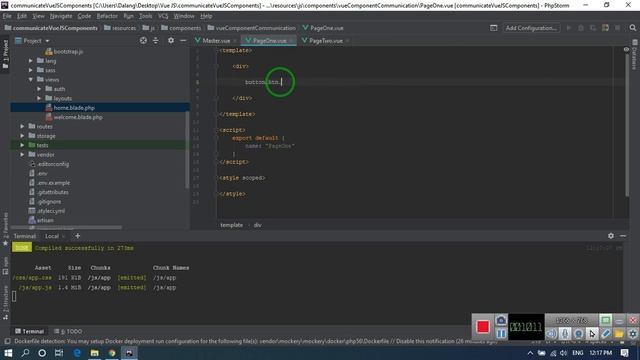This screenshot has height=360, width=640.
Task: Click Project tree horizontal scrollbar
Action: [66, 227]
